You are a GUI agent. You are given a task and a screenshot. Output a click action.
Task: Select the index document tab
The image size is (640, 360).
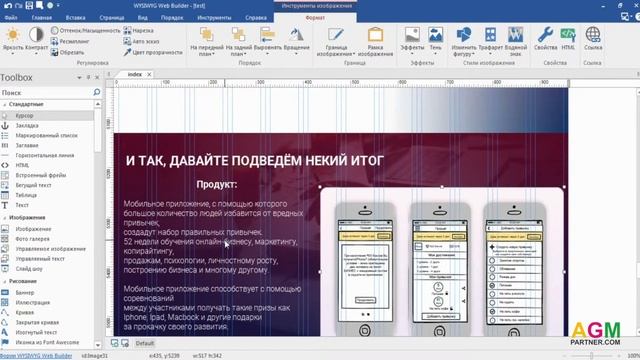coord(134,74)
